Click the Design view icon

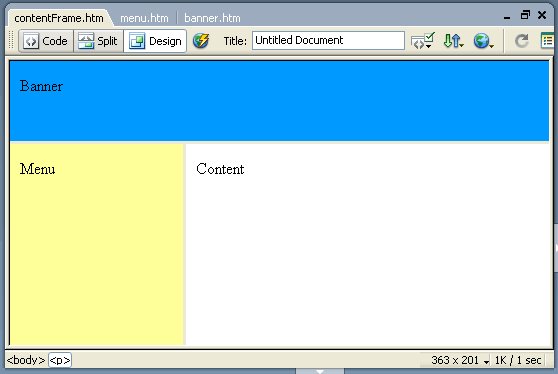point(137,41)
